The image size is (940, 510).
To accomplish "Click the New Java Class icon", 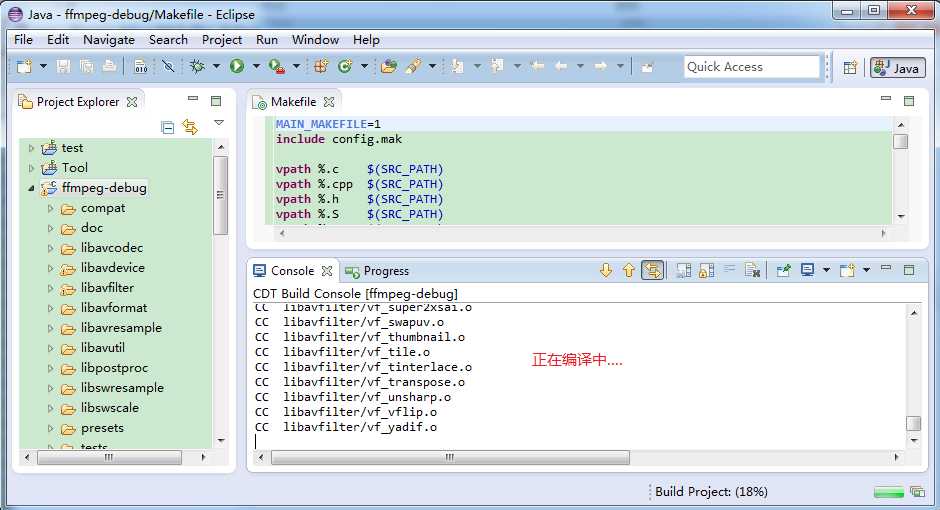I will tap(345, 66).
